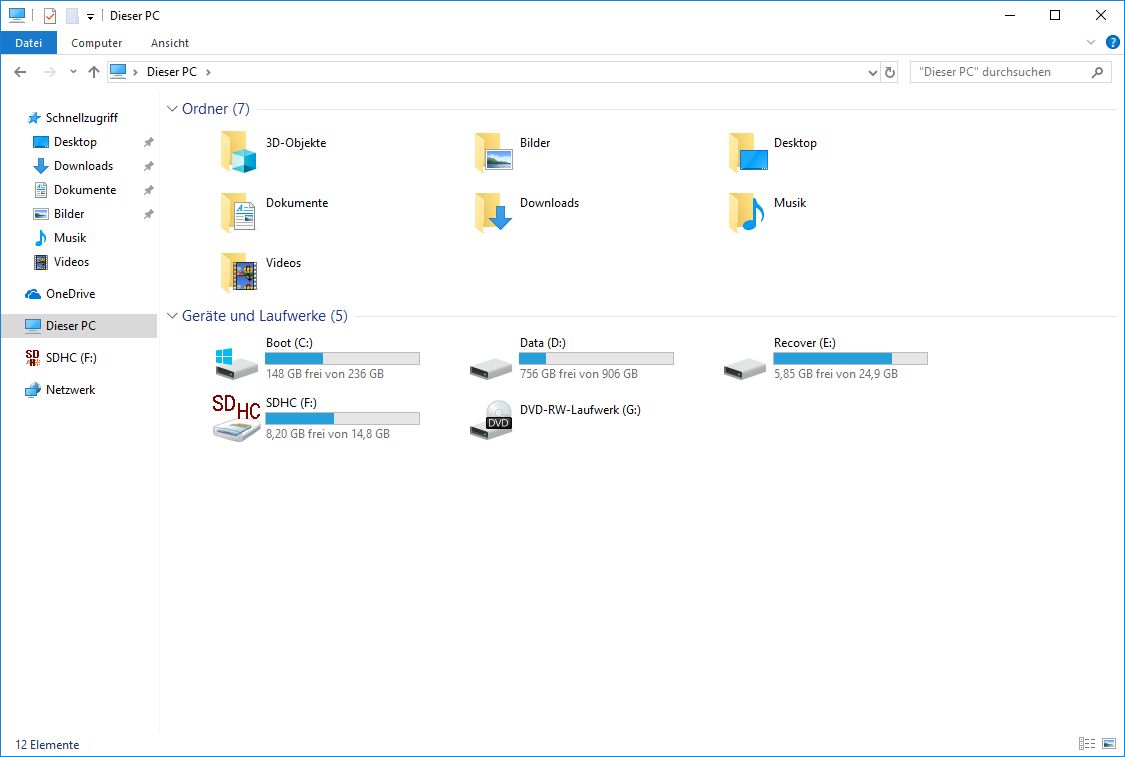Open the SDHC (F:) card drive icon
Viewport: 1125px width, 757px height.
tap(236, 418)
